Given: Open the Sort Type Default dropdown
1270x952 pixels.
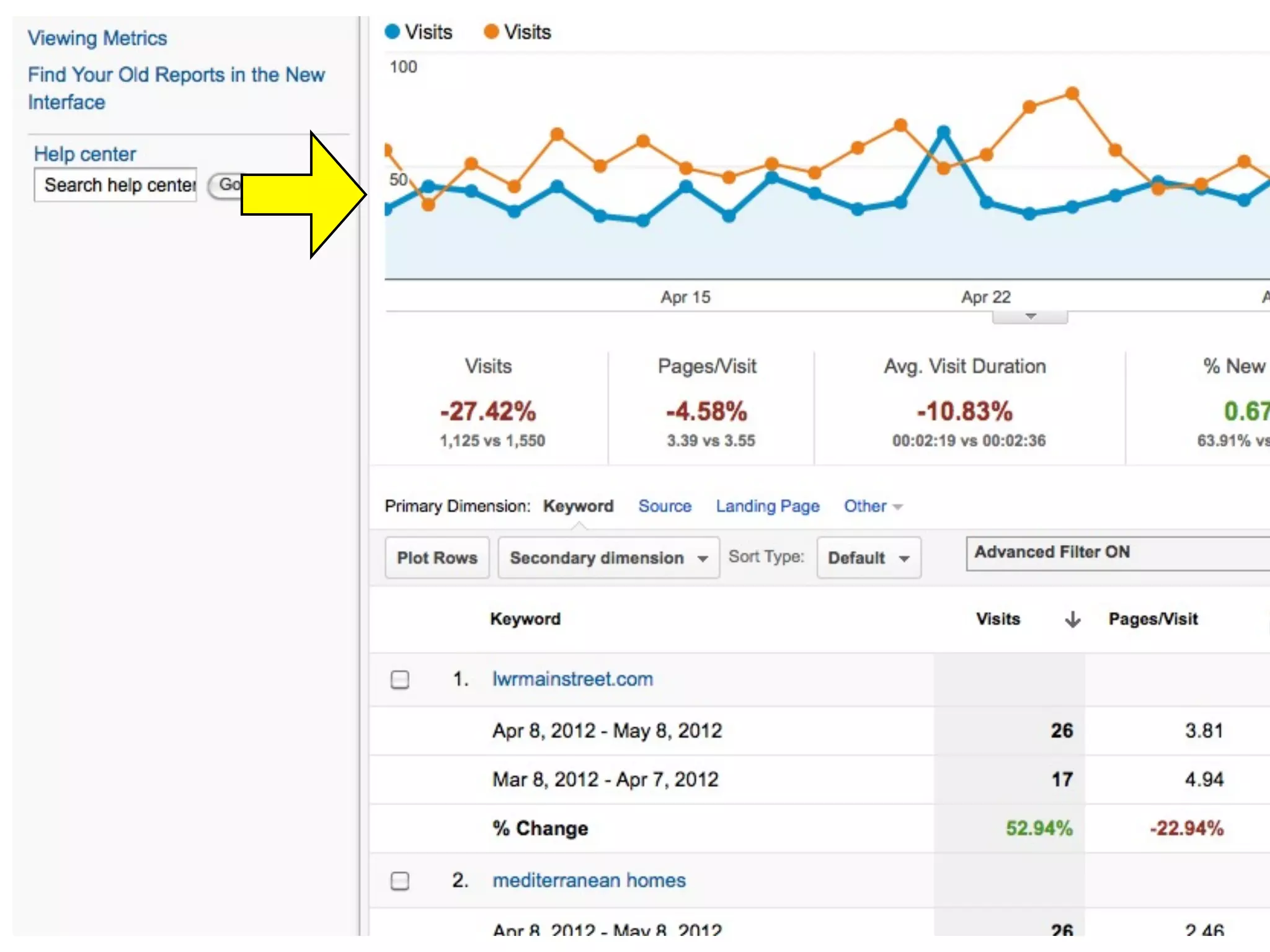Looking at the screenshot, I should pyautogui.click(x=868, y=558).
